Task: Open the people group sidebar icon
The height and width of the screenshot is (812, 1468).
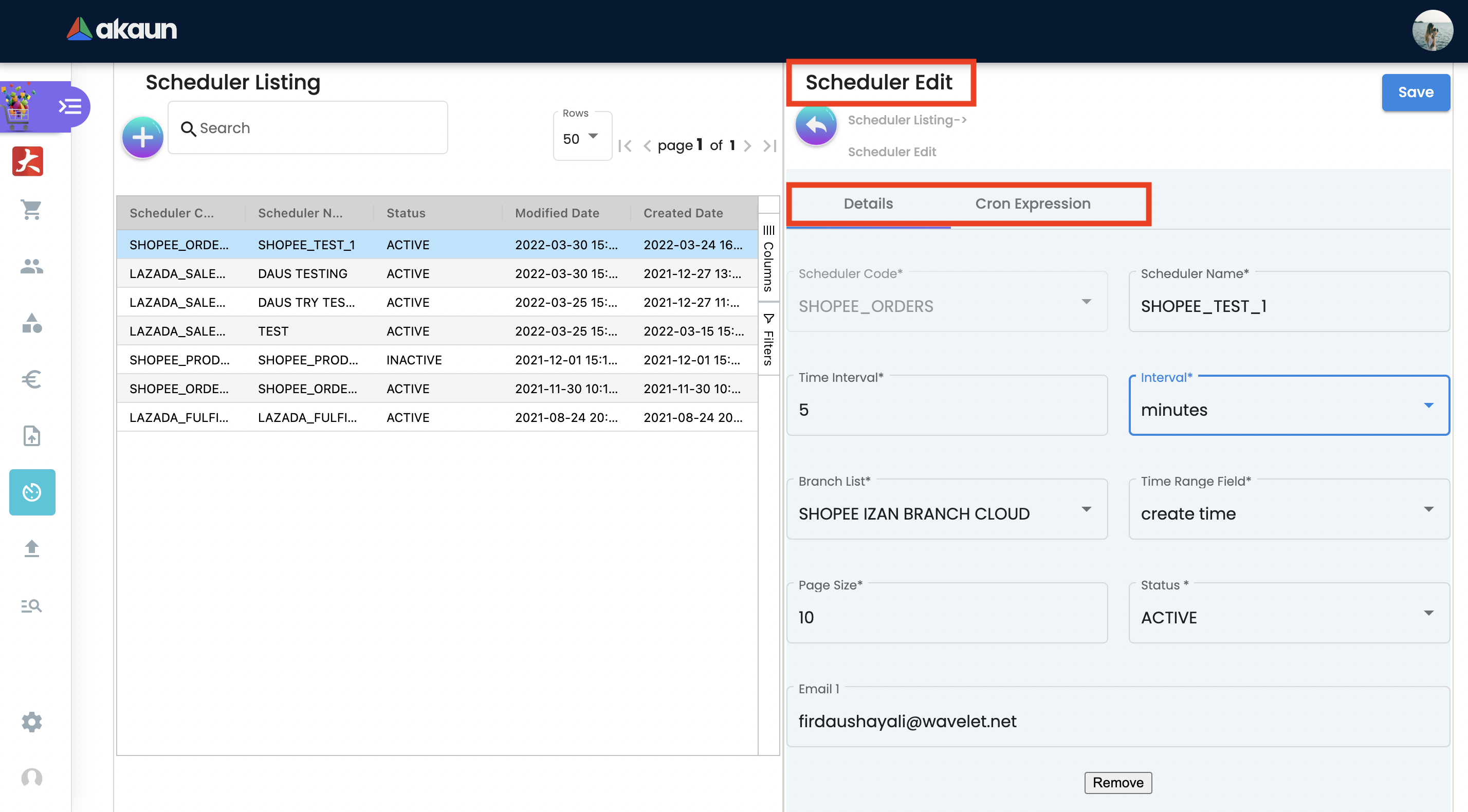Action: (x=31, y=266)
